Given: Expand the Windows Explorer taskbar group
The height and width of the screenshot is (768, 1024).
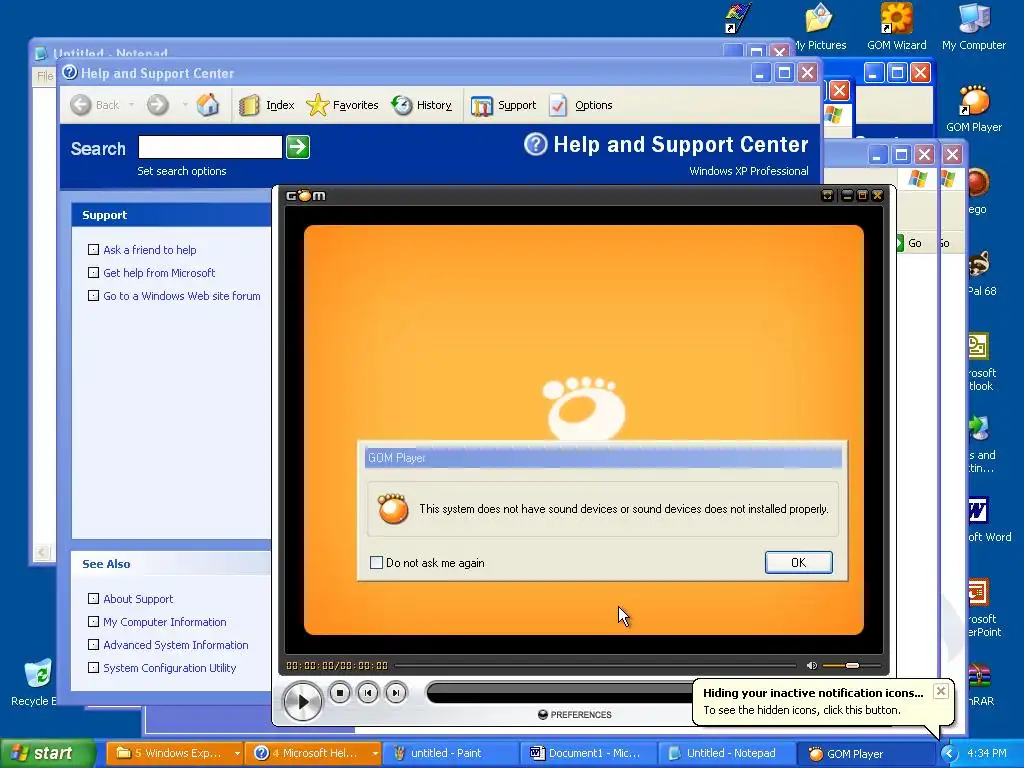Looking at the screenshot, I should click(x=237, y=754).
